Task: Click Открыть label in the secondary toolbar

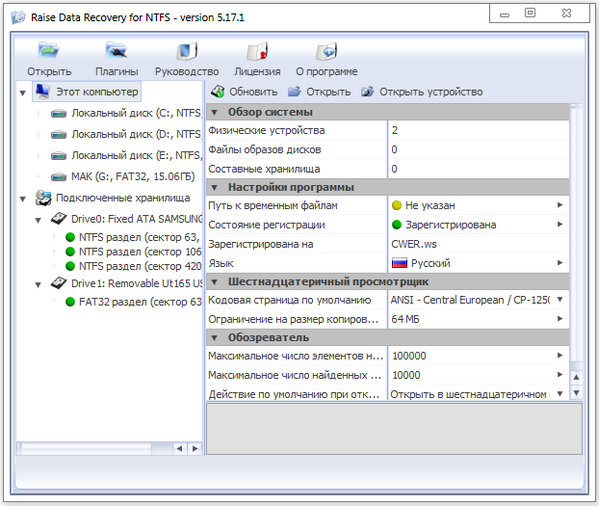Action: click(x=329, y=92)
